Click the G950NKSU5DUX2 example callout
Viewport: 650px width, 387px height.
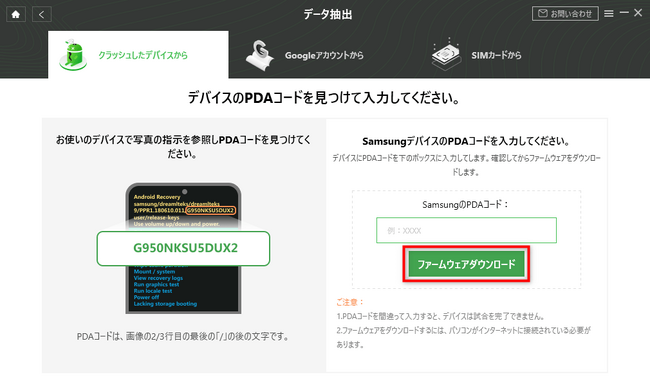coord(183,248)
